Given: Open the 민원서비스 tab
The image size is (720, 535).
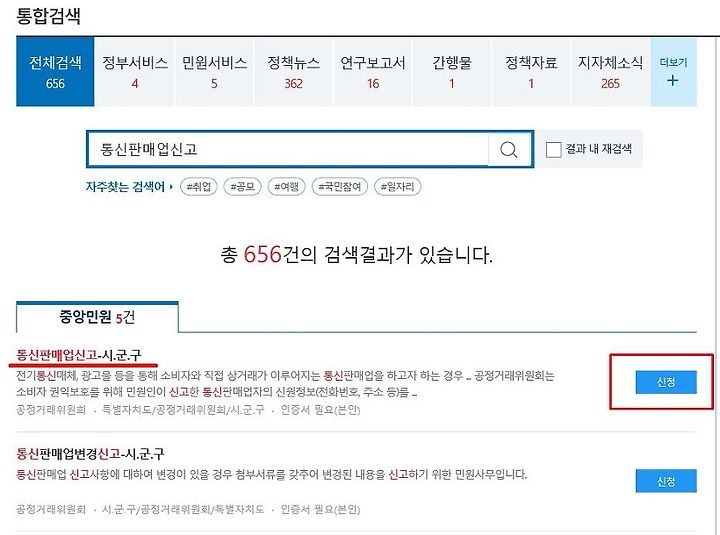Looking at the screenshot, I should 214,72.
